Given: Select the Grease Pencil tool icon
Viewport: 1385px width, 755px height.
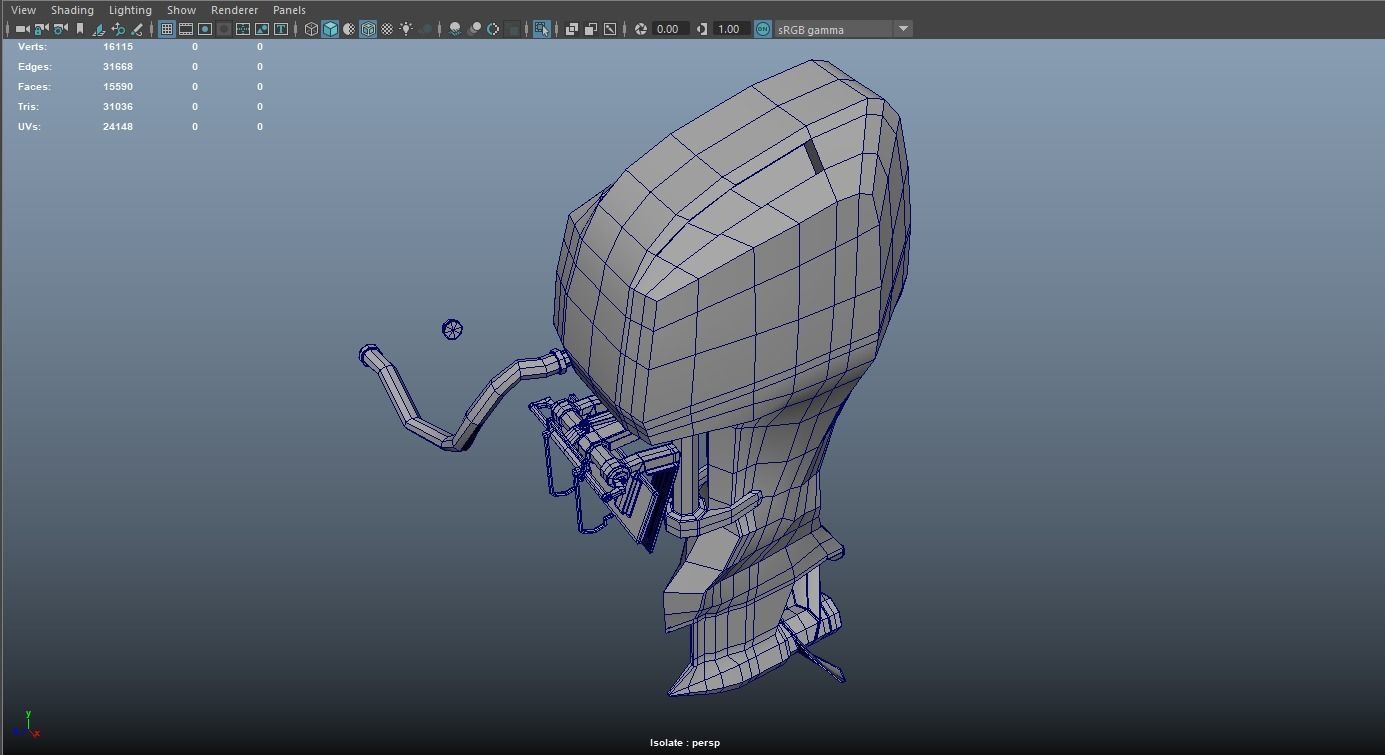Looking at the screenshot, I should [137, 29].
